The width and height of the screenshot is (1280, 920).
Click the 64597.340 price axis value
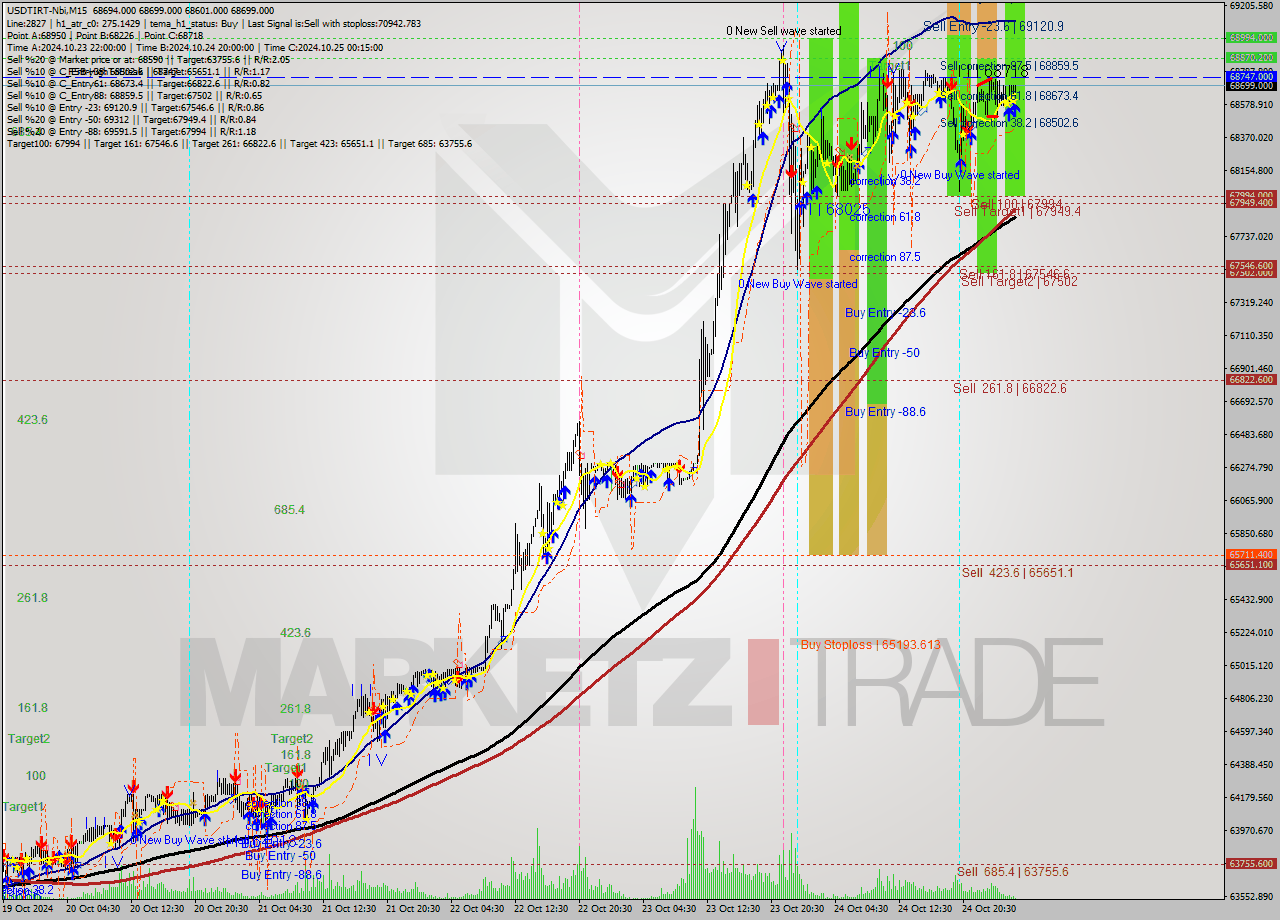coord(1251,731)
